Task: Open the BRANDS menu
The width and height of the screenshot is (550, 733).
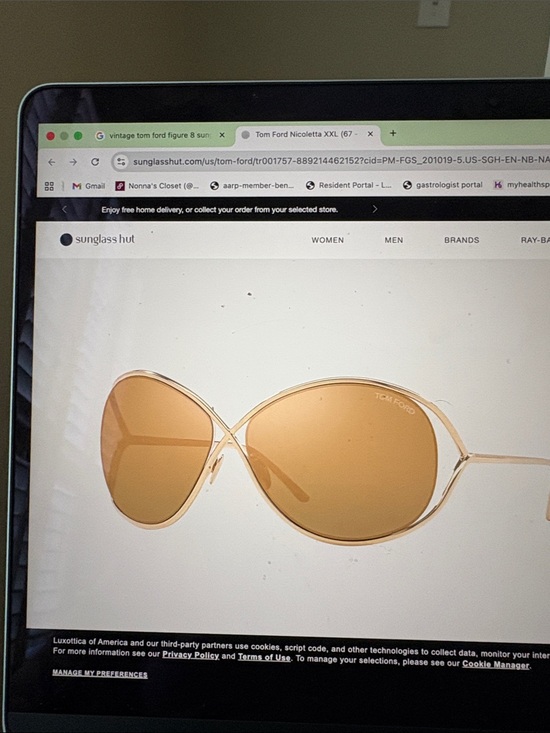Action: [x=462, y=240]
